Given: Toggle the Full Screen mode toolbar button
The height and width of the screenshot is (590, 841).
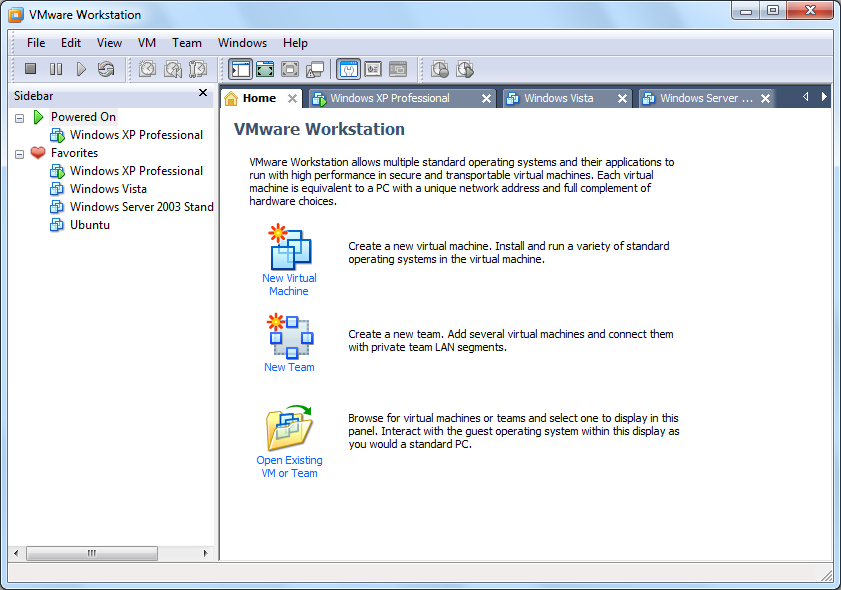Looking at the screenshot, I should [290, 69].
